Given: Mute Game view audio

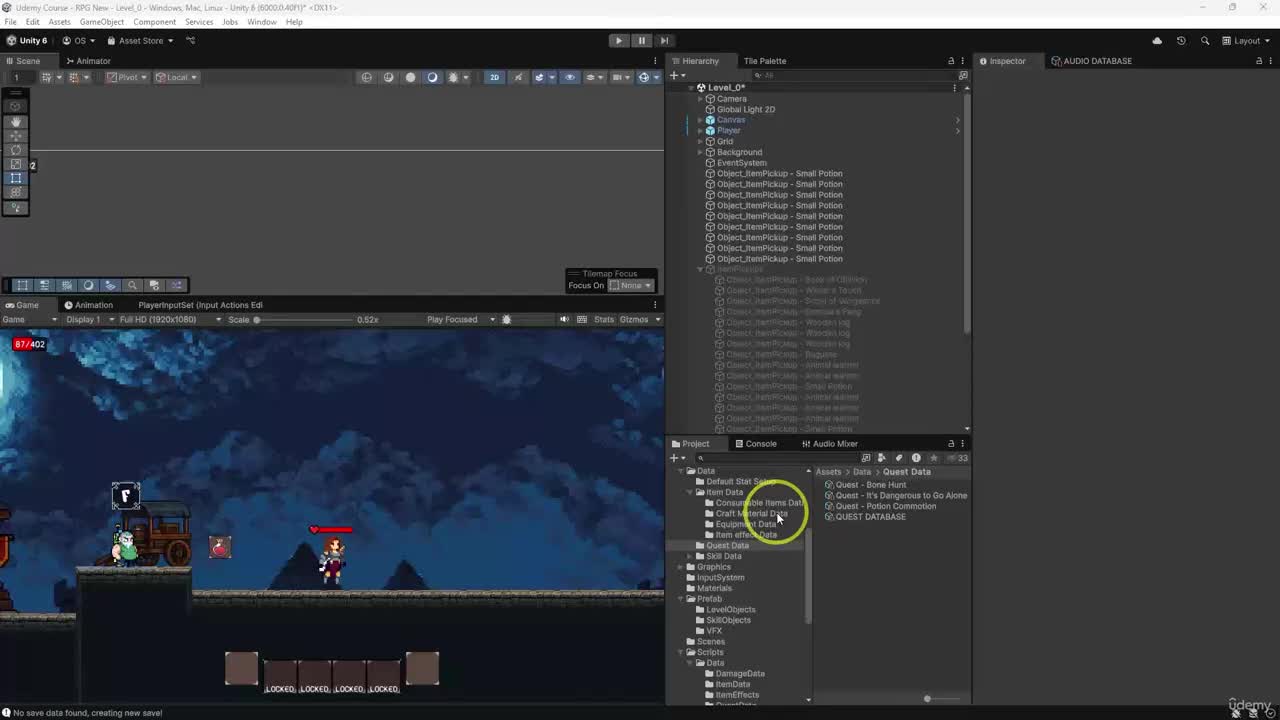Looking at the screenshot, I should point(564,320).
